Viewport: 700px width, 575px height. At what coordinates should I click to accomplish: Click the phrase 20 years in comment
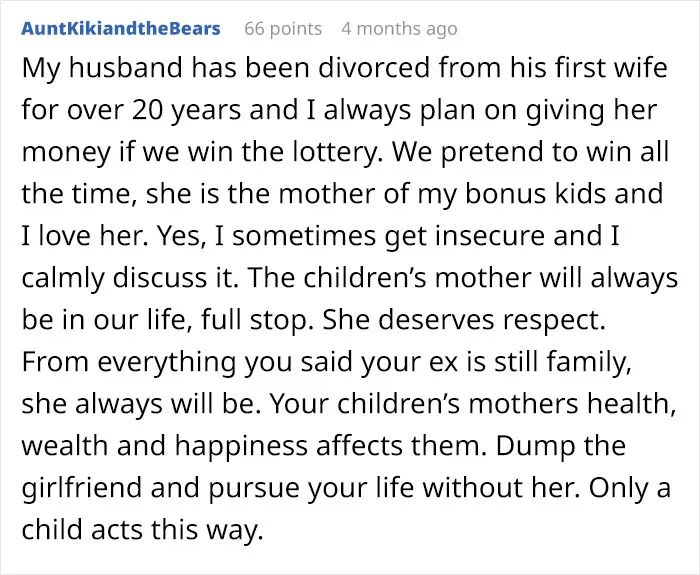pos(186,110)
